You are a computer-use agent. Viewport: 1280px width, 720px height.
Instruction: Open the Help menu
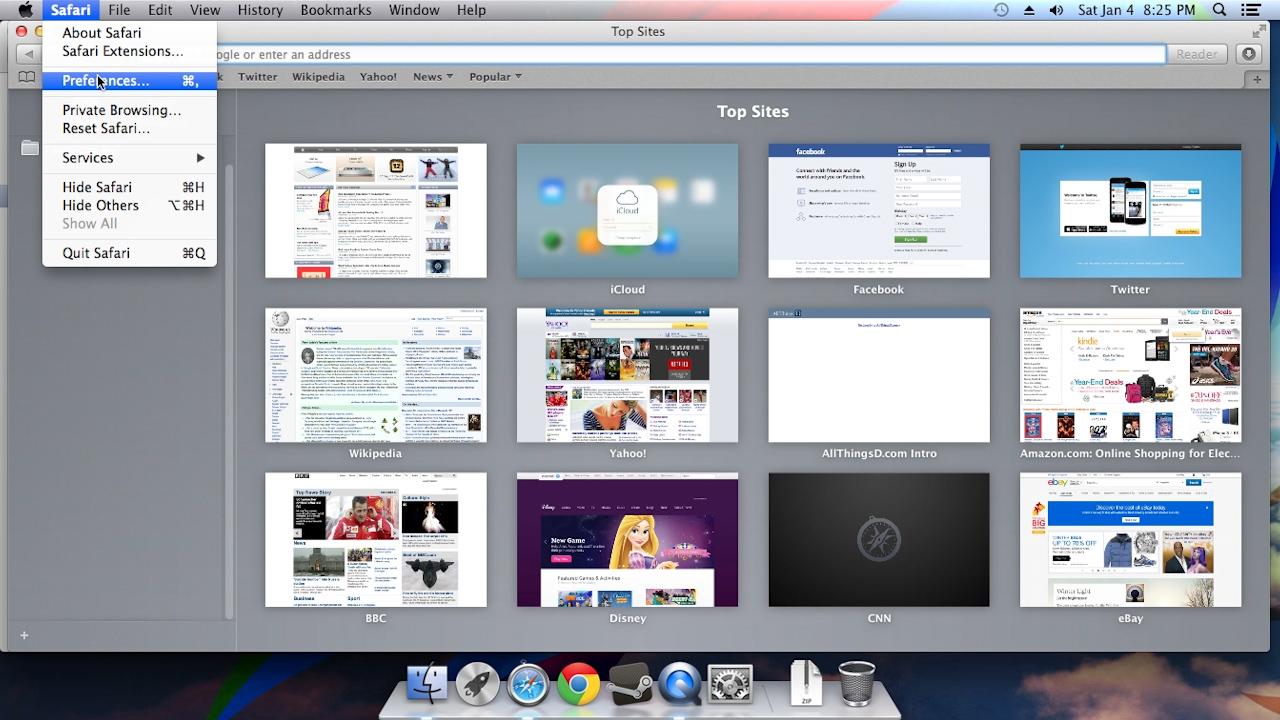(x=471, y=10)
